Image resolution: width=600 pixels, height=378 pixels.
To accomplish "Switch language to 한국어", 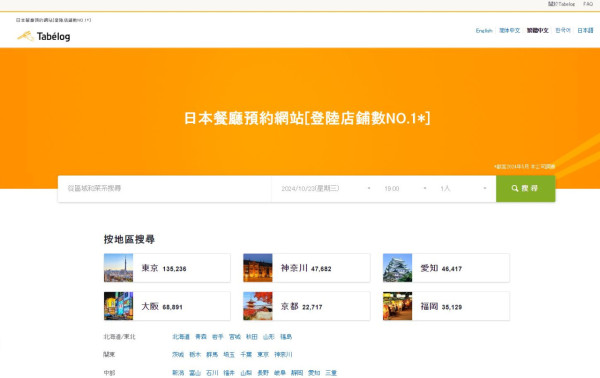I will click(x=562, y=31).
